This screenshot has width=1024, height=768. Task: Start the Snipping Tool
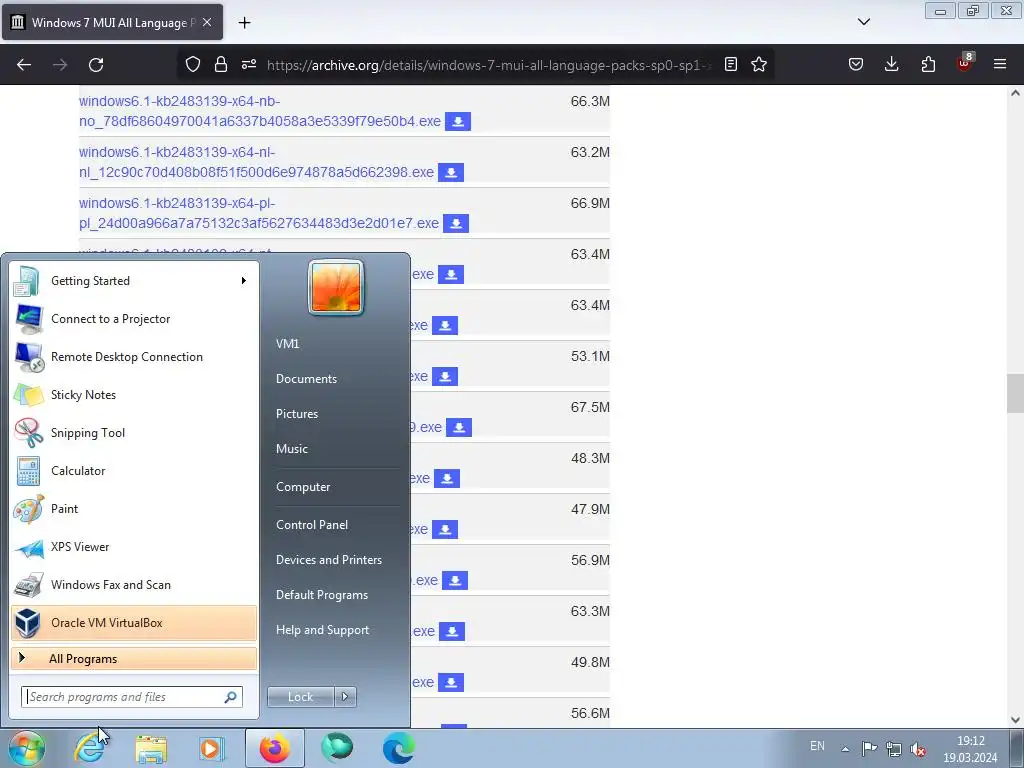134,432
